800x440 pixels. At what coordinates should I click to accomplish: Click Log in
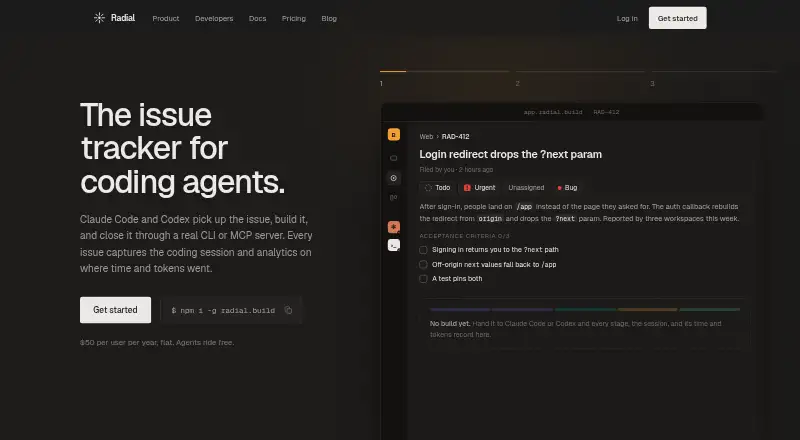tap(627, 18)
